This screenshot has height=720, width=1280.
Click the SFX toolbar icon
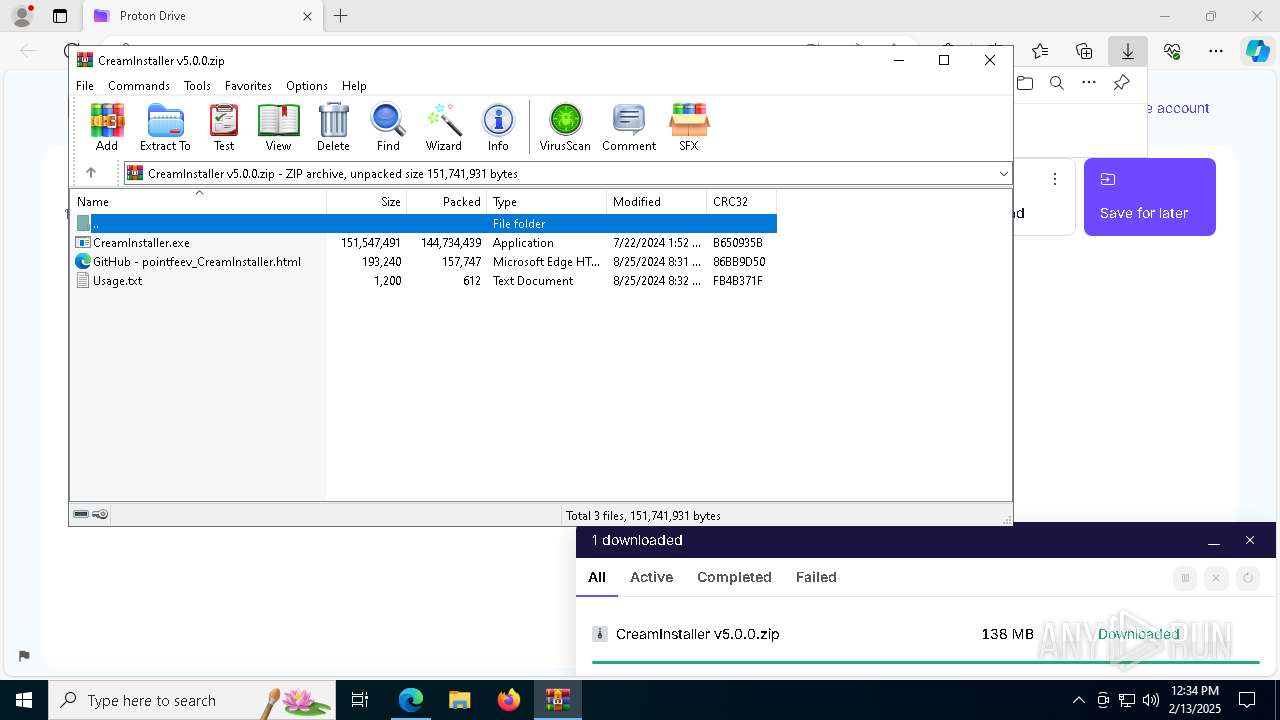click(x=689, y=127)
